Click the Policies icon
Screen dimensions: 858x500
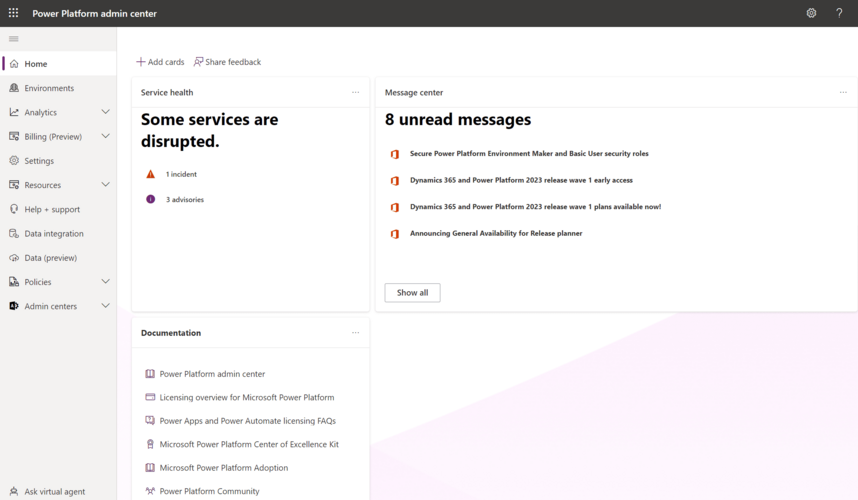pyautogui.click(x=14, y=282)
